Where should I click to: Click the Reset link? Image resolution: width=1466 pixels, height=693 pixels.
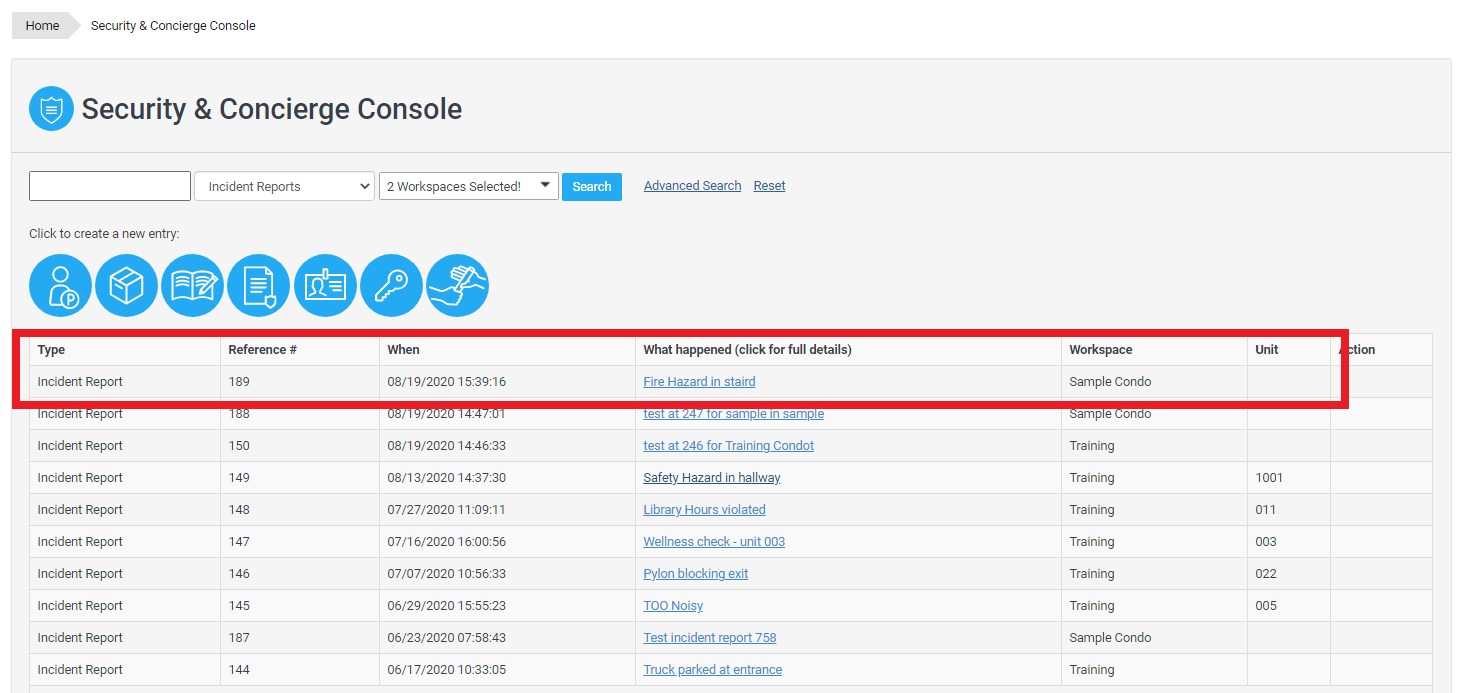pos(769,186)
